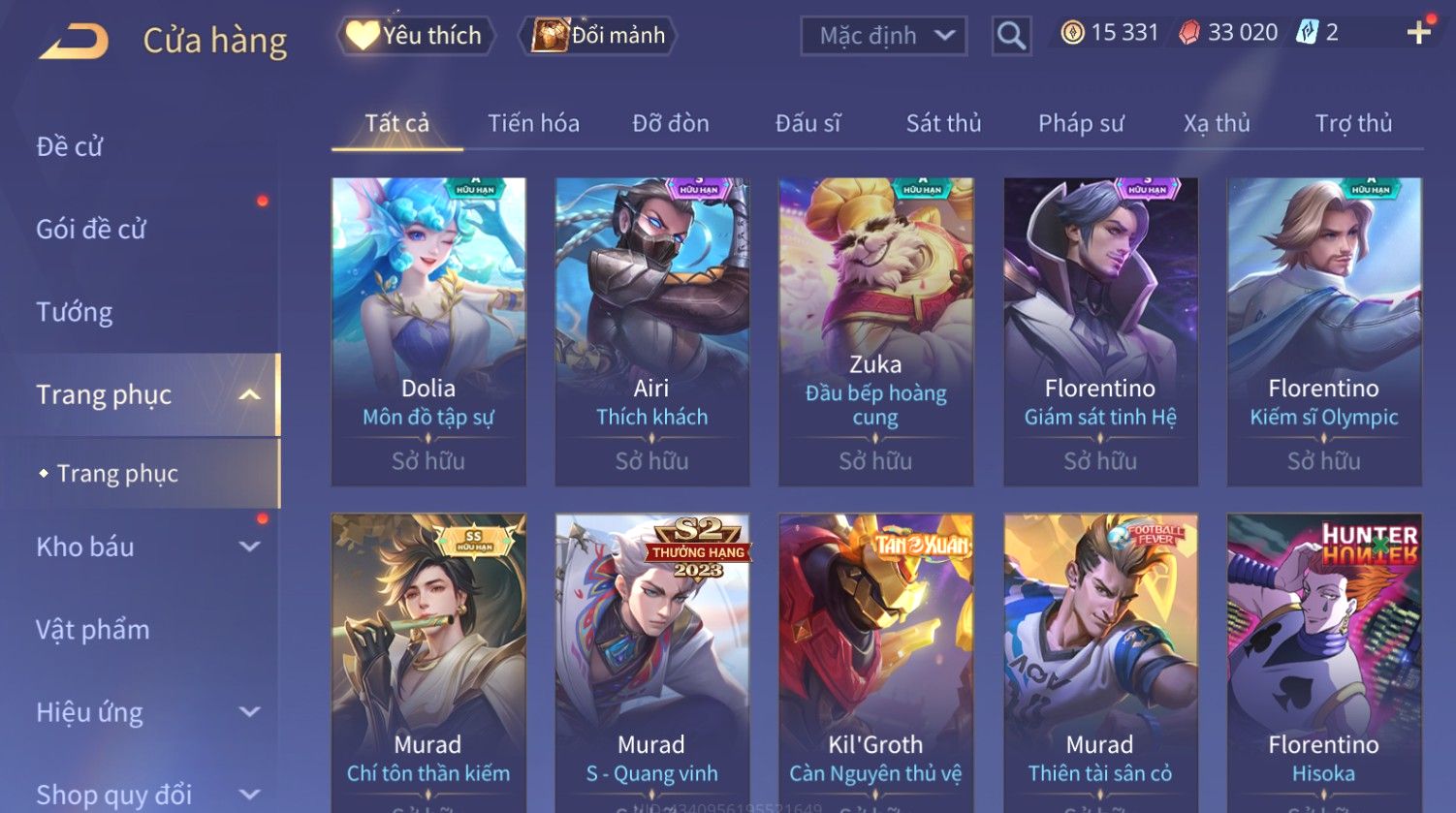Click the gold coin balance icon
Screen dimensions: 1456x813
pos(1072,33)
